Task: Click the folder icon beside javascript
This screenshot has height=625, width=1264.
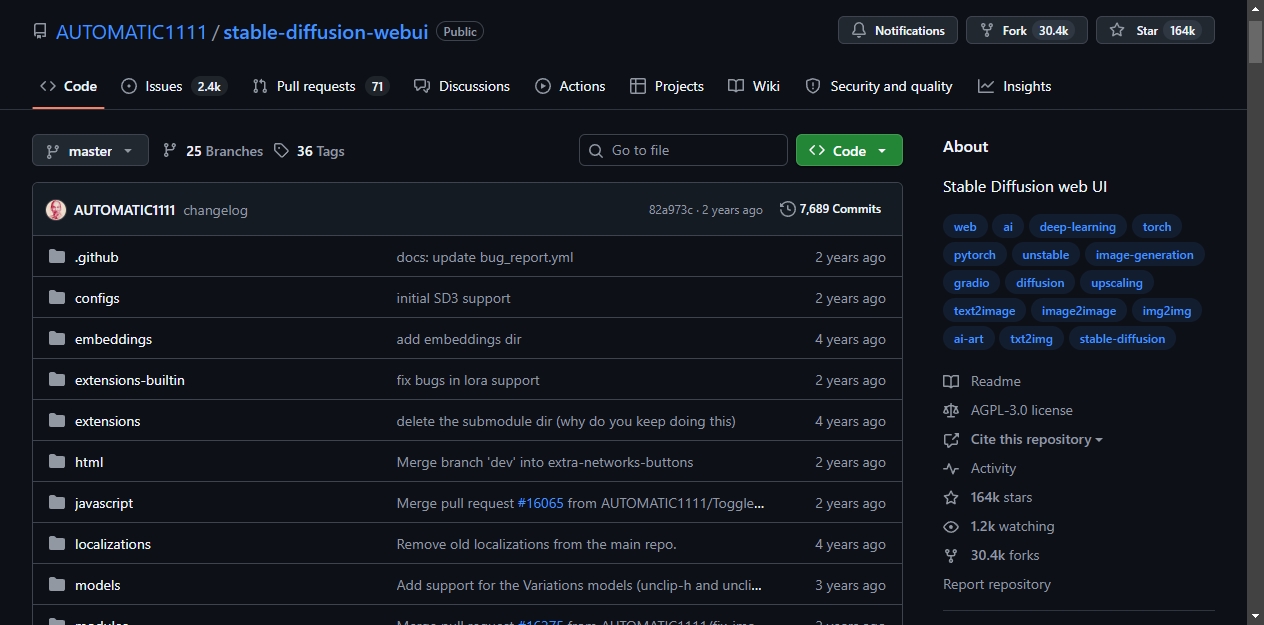Action: 57,503
